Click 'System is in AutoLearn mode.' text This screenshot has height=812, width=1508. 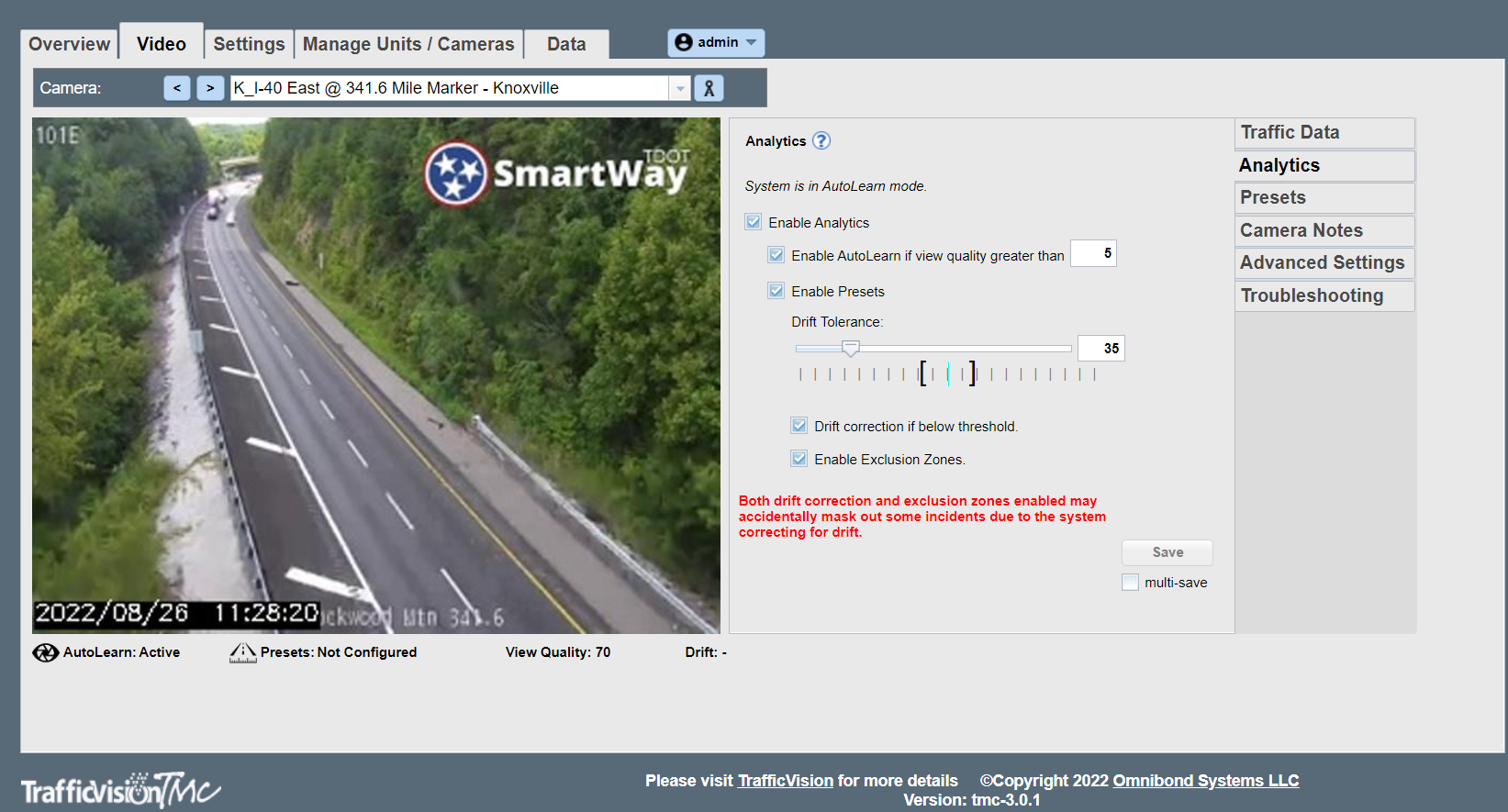tap(836, 186)
